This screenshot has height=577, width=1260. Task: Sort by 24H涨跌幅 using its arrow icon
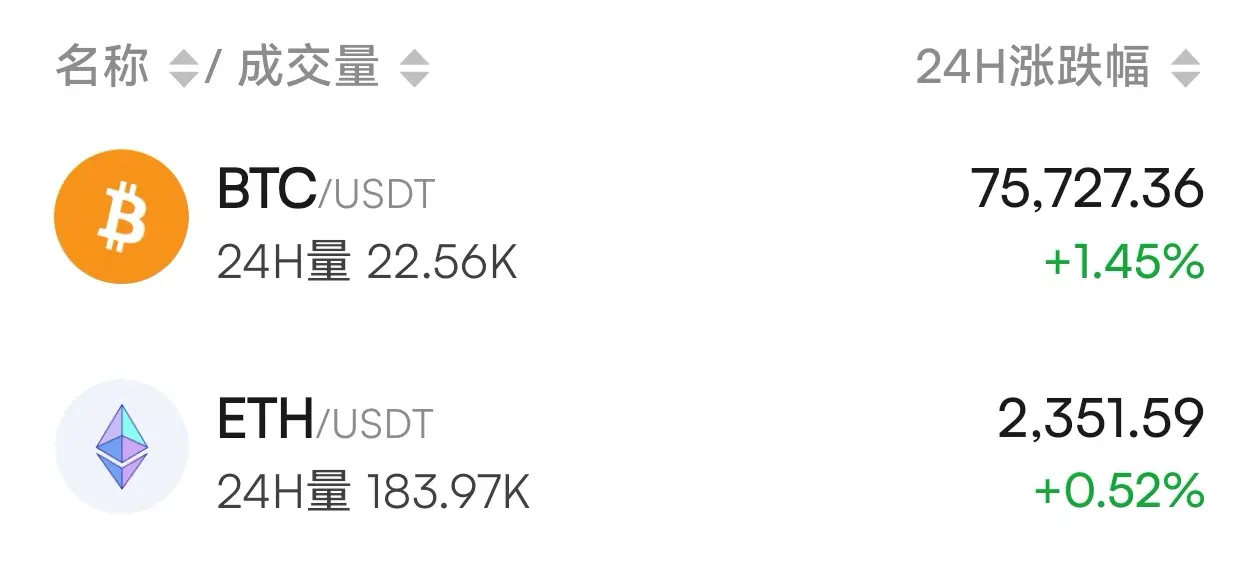tap(1185, 70)
